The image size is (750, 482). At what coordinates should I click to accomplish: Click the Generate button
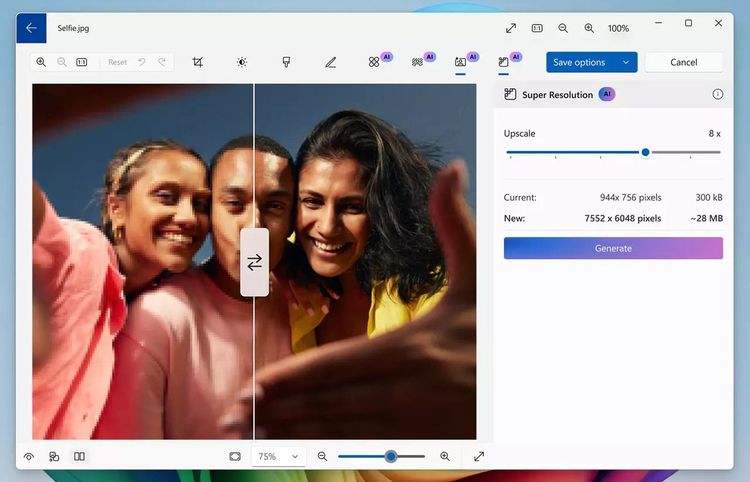pos(613,248)
